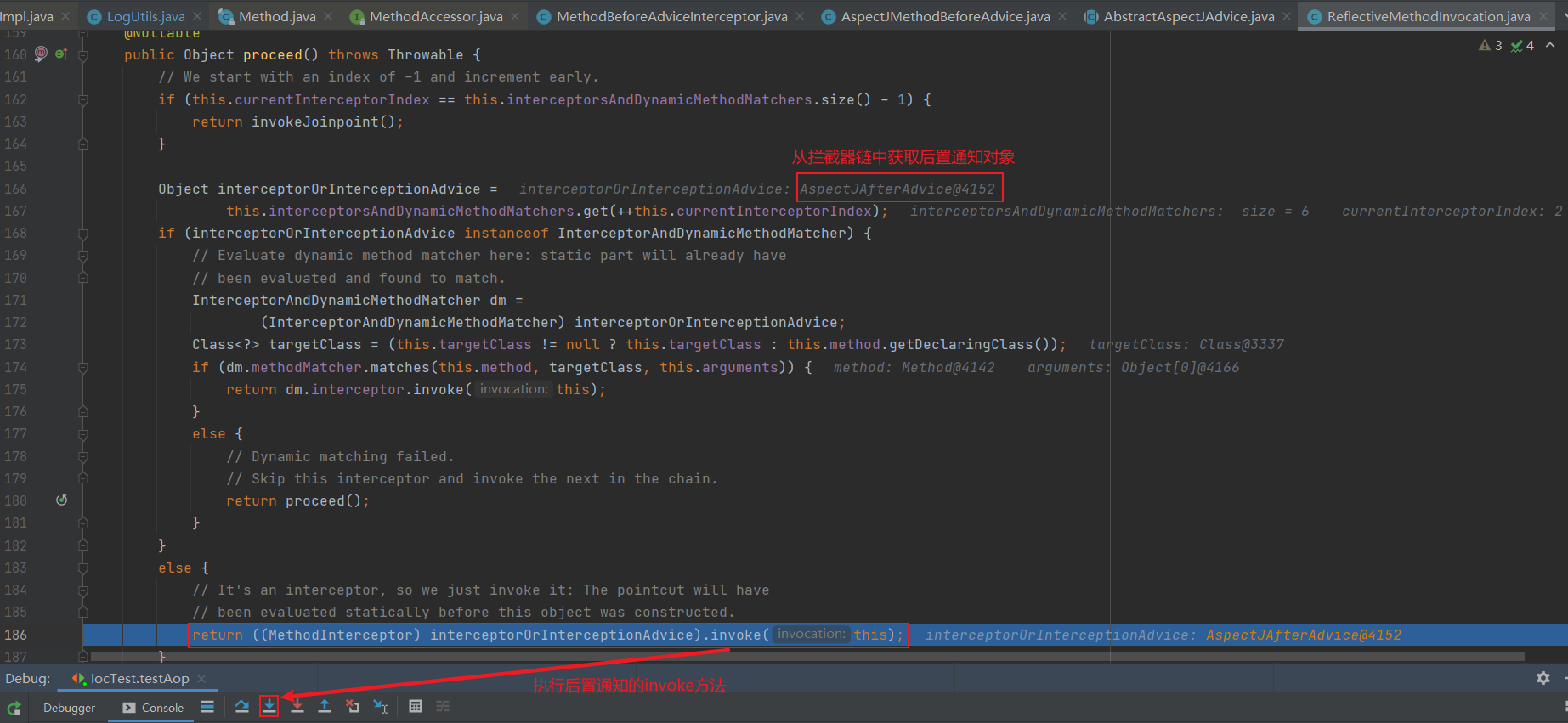Switch to the LogUtils.java tab
Screen dimensions: 1568x723
(145, 16)
